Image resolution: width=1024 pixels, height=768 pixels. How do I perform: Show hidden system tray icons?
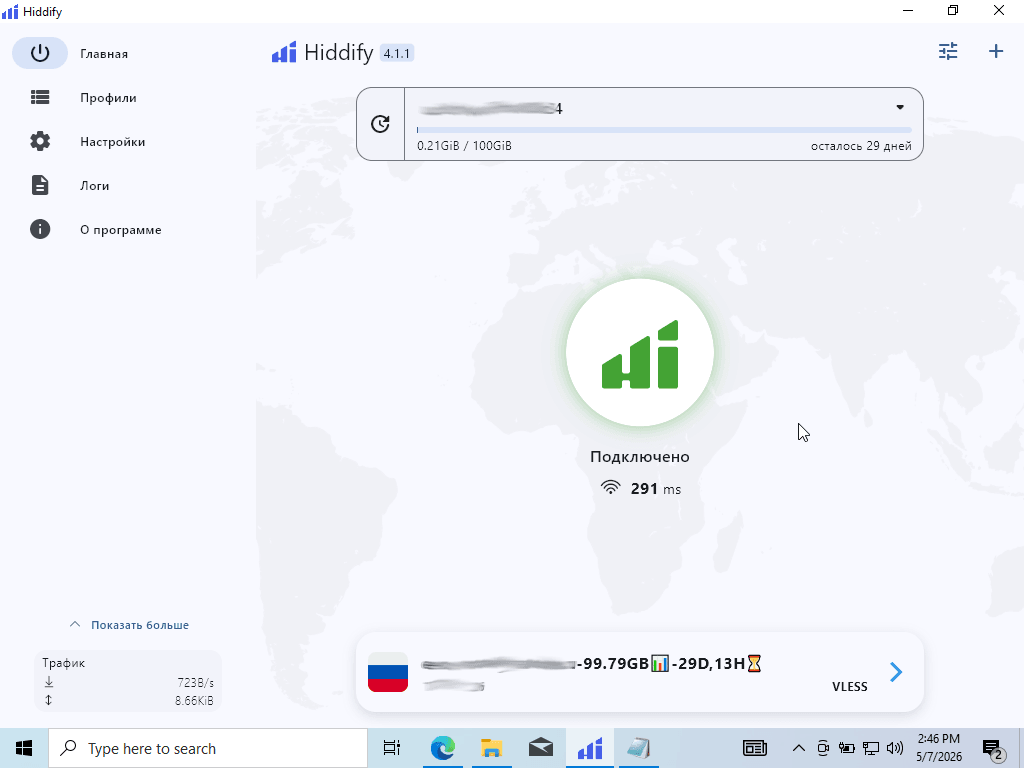[798, 748]
